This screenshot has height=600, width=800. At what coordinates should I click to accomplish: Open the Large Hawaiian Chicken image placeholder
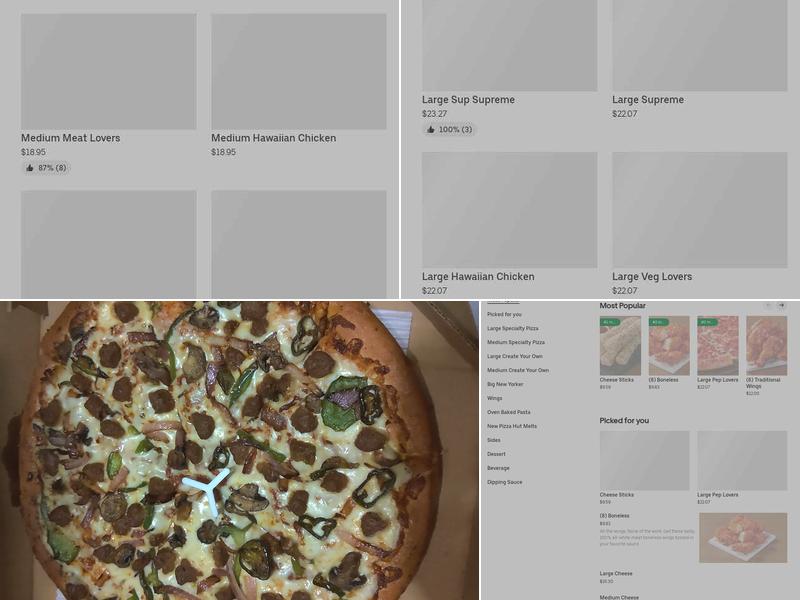510,210
